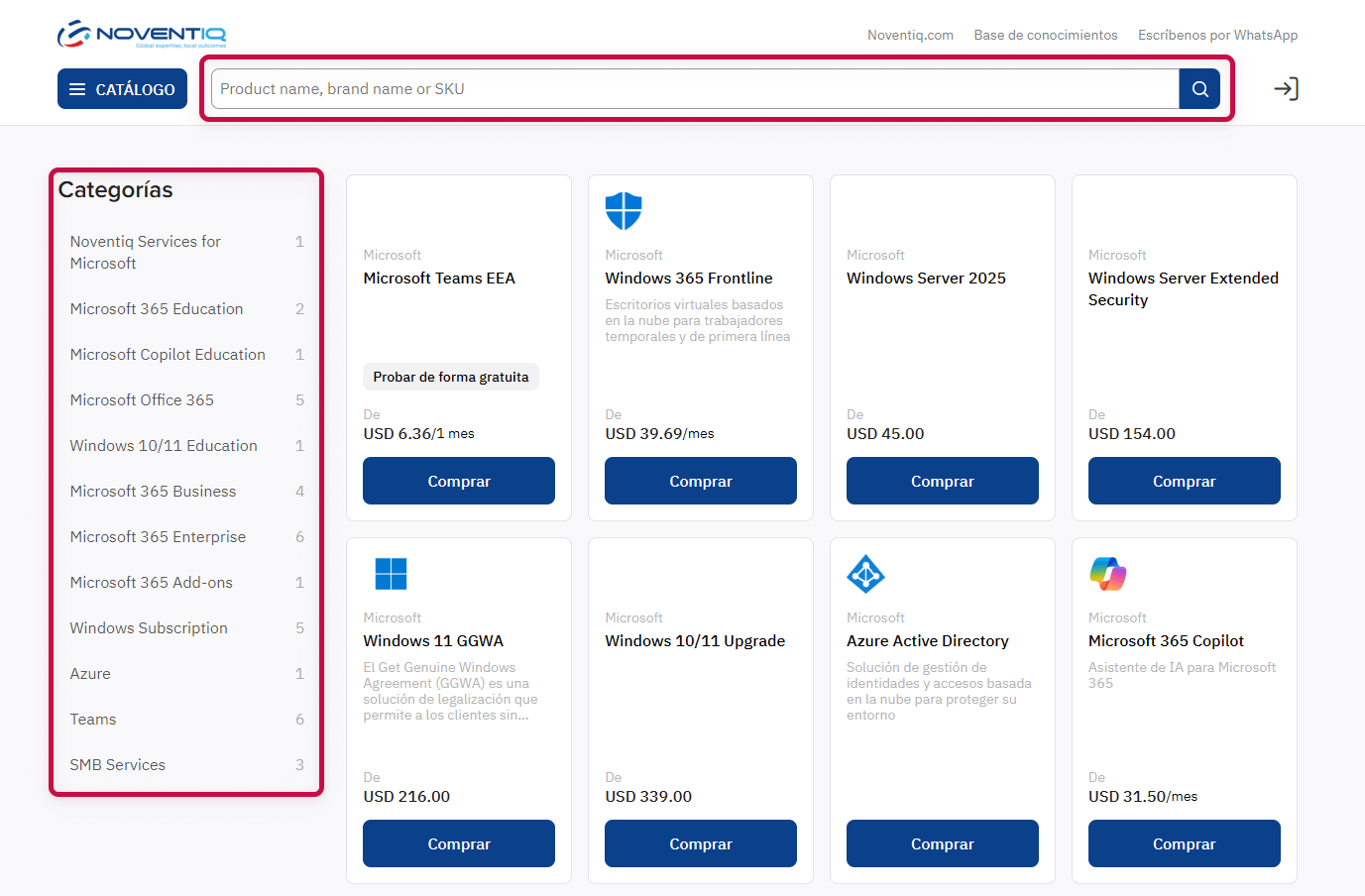
Task: Click the magnifying glass search button
Action: pos(1199,89)
